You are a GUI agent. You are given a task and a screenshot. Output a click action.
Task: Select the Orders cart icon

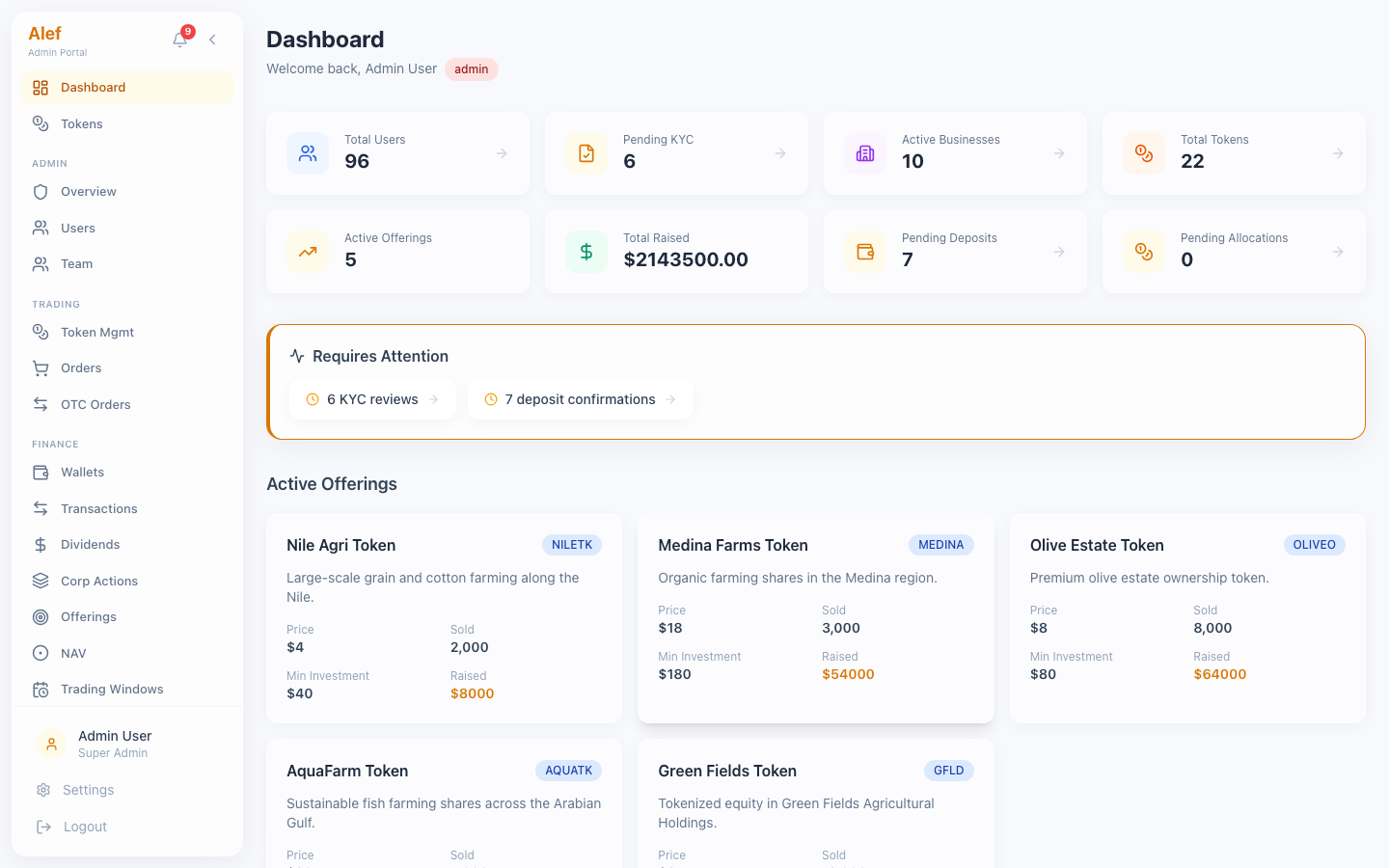(x=40, y=367)
